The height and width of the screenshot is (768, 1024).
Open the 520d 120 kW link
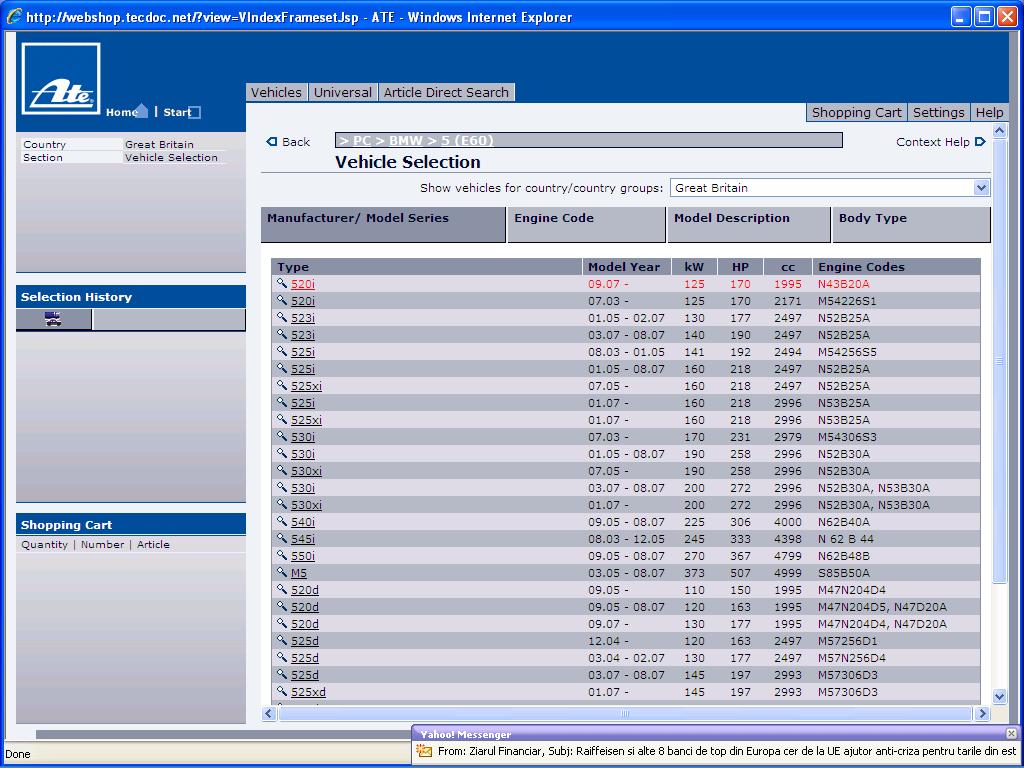pos(305,607)
